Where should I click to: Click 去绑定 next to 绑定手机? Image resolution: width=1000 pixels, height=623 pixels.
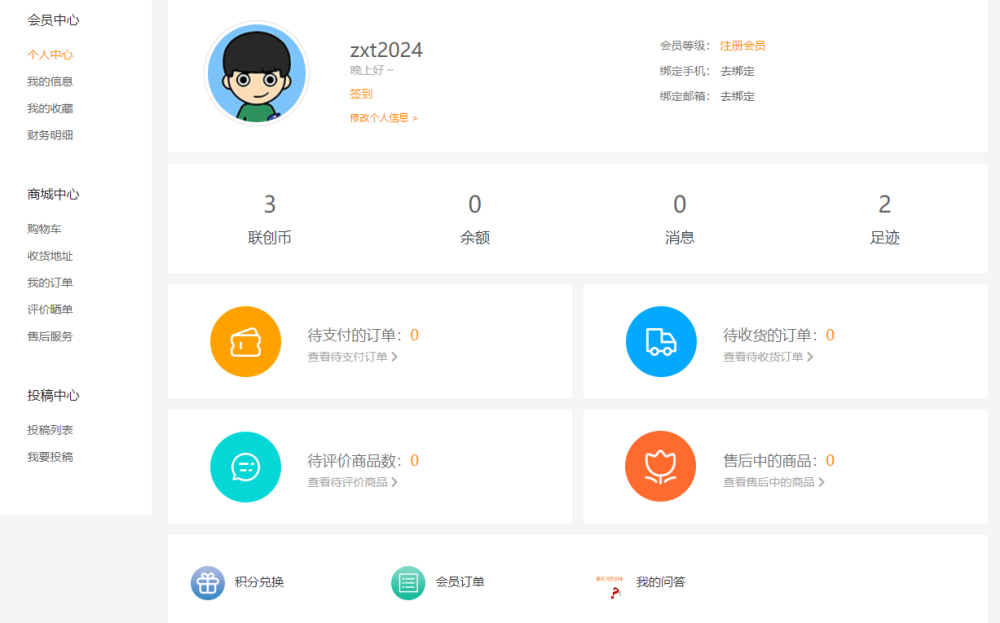pyautogui.click(x=737, y=71)
